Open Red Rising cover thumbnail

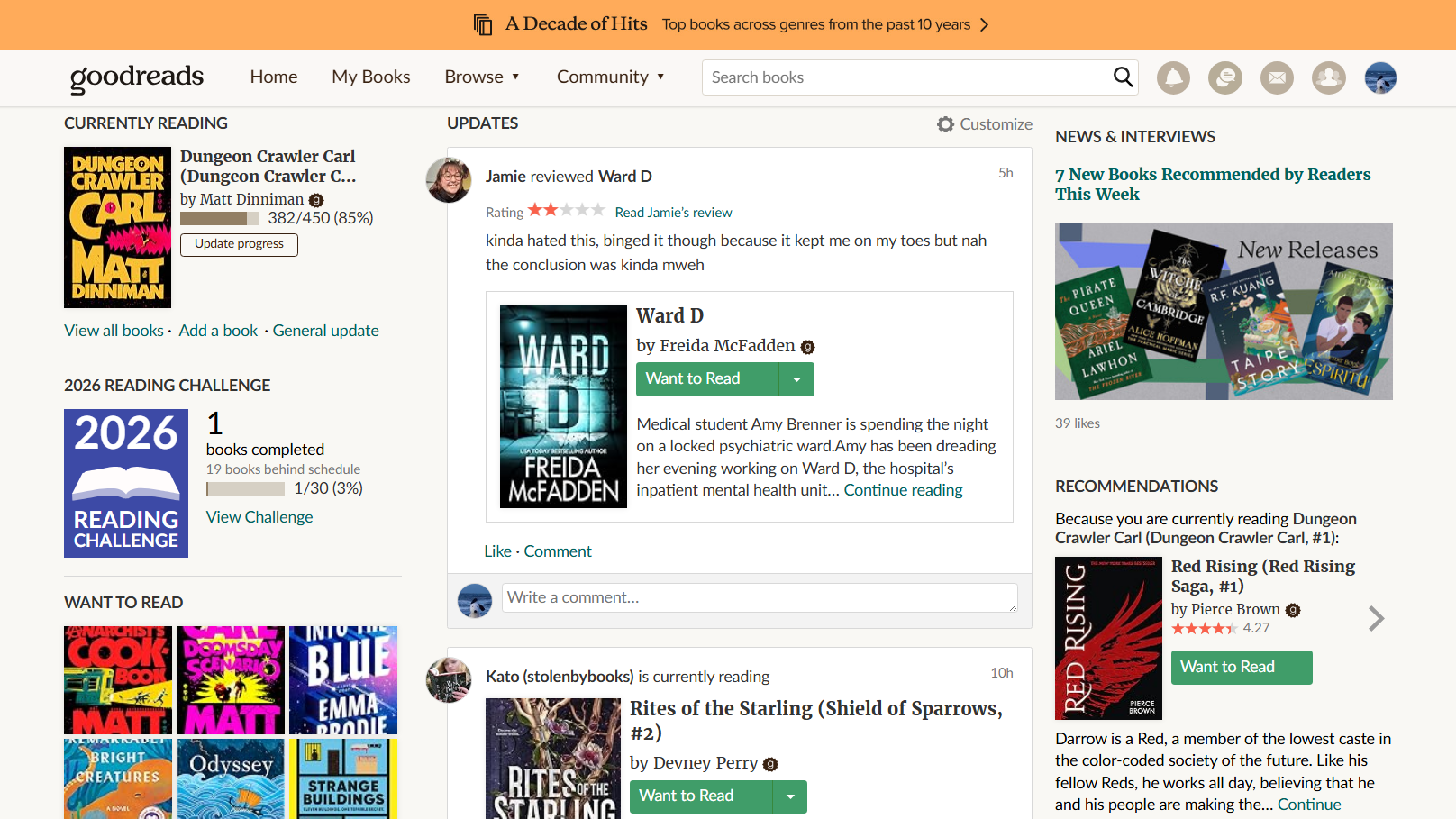(x=1108, y=639)
